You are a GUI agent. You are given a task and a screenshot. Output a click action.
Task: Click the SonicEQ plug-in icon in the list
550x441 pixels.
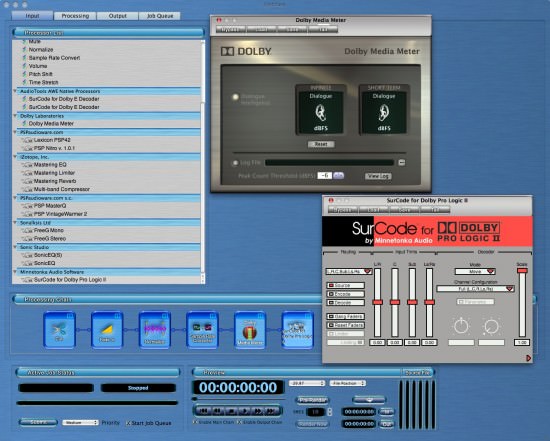pyautogui.click(x=27, y=263)
